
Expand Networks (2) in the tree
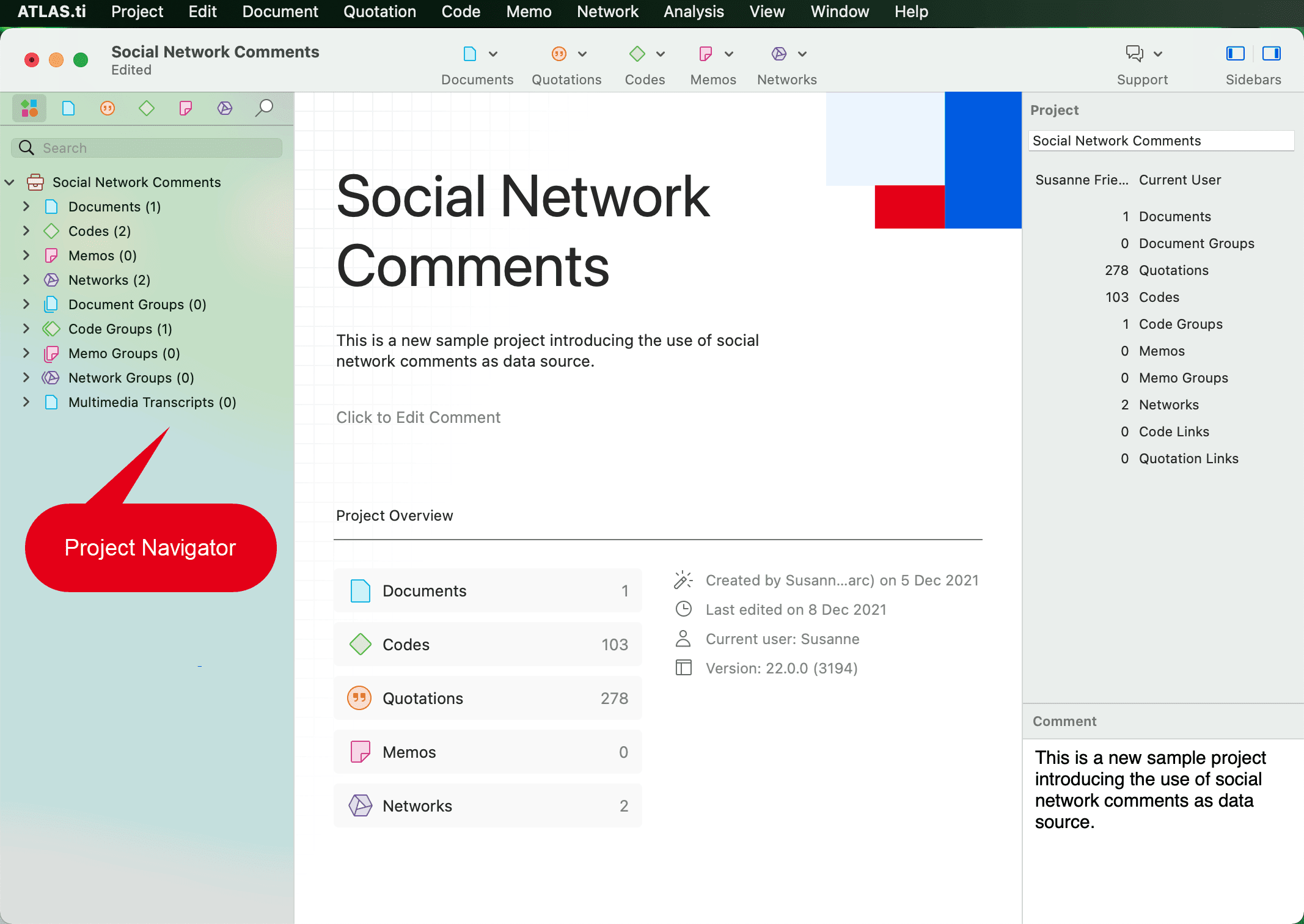pos(26,280)
